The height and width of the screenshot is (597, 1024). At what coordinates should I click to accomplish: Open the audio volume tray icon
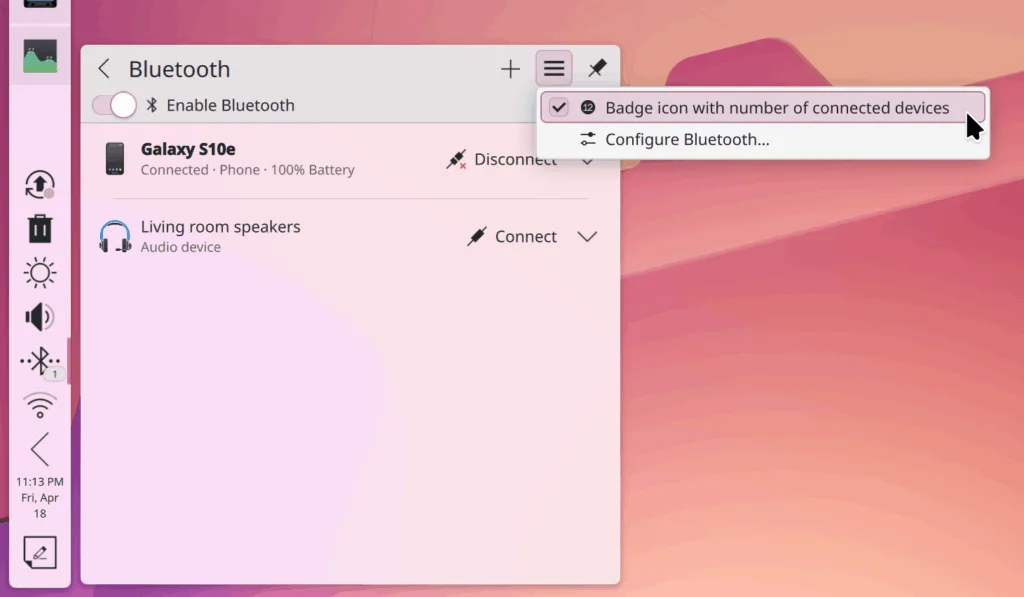40,318
